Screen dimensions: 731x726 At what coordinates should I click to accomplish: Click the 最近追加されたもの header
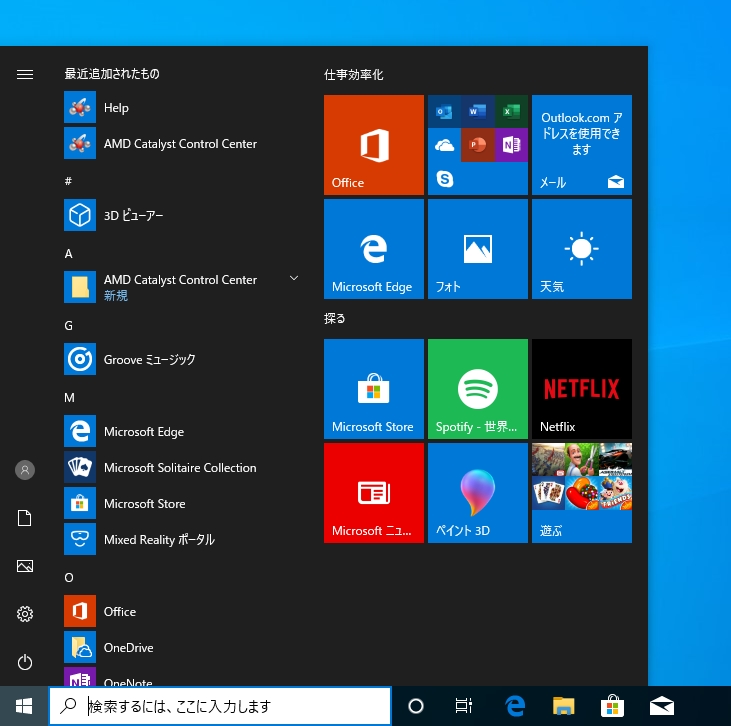pos(112,74)
